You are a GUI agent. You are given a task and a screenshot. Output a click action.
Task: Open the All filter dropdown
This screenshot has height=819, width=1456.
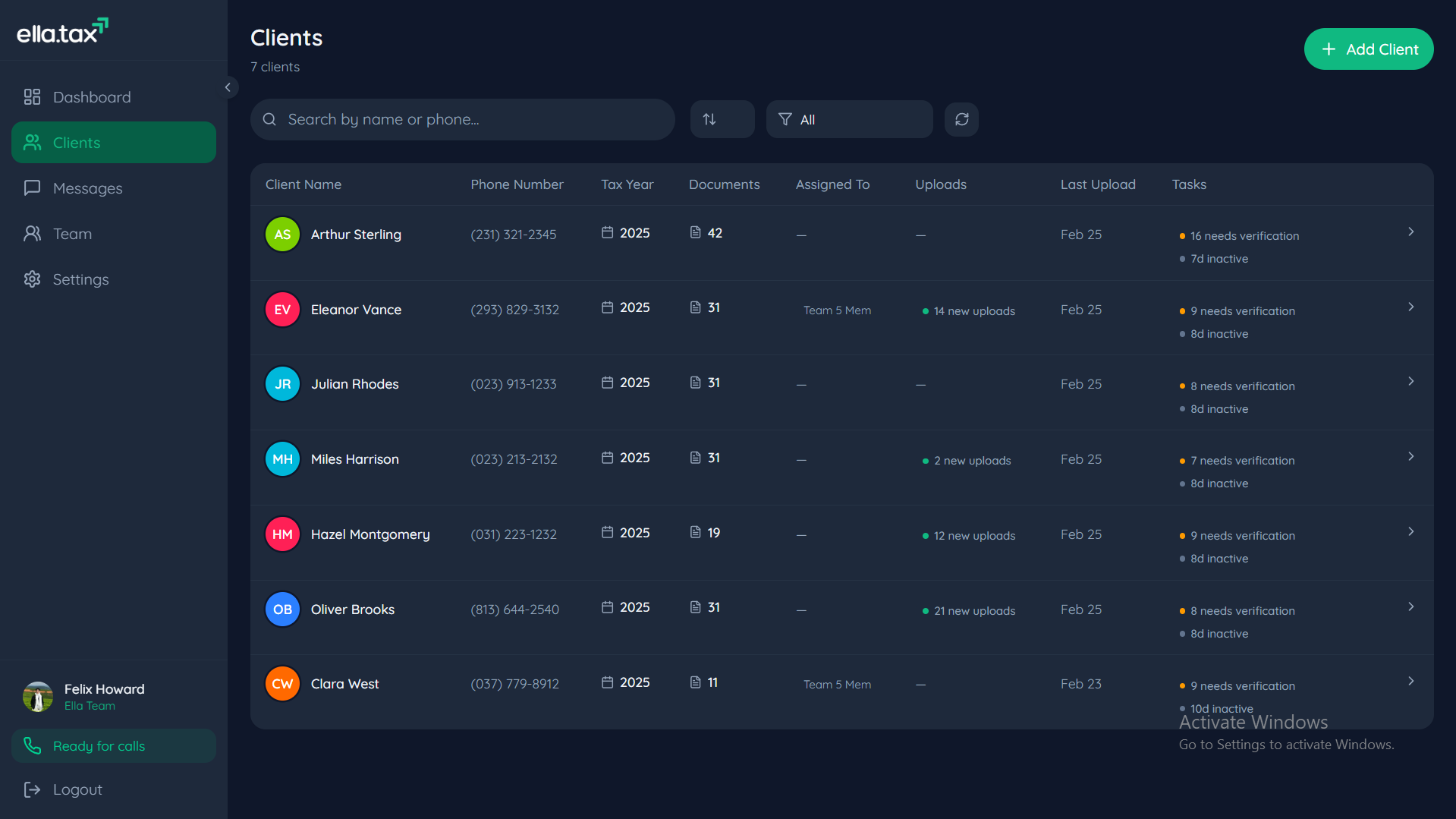[849, 119]
